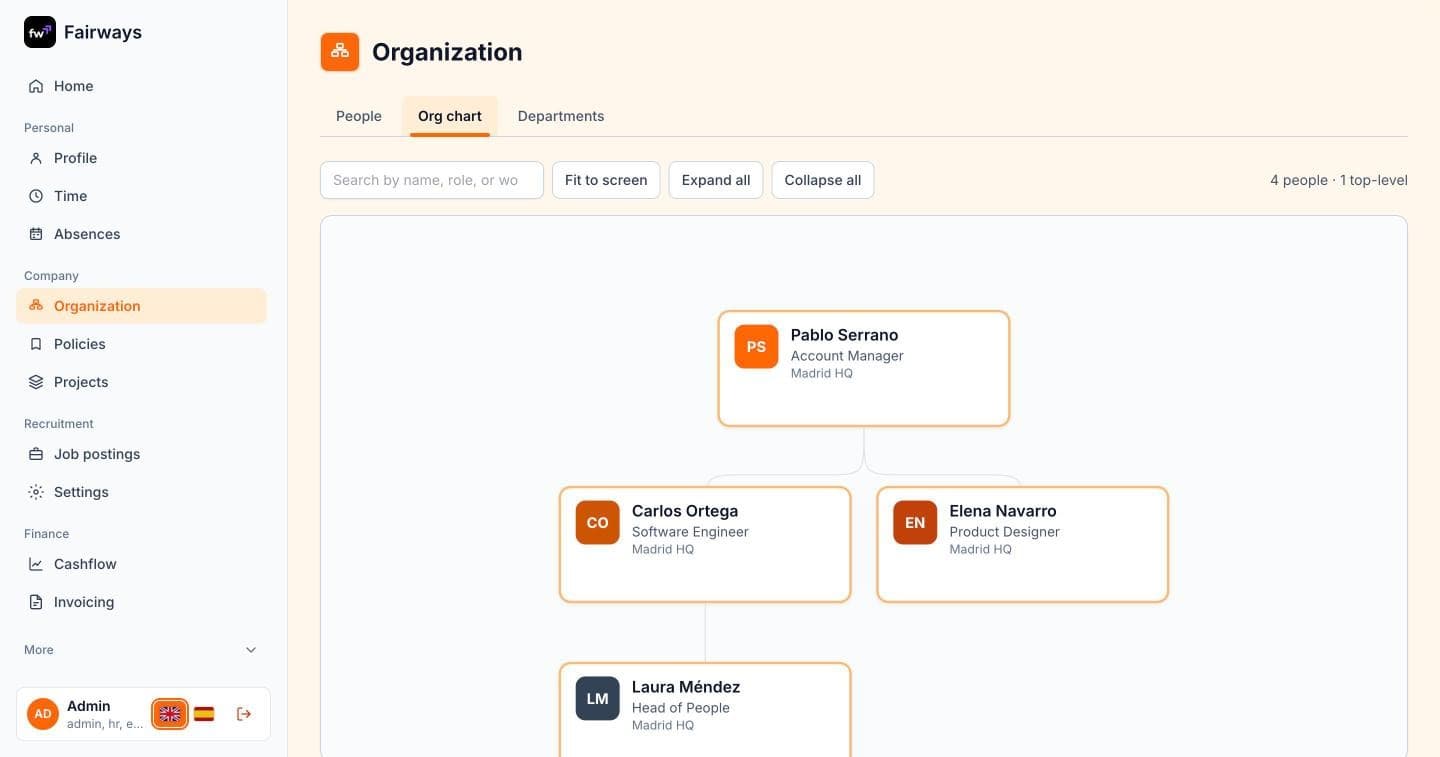Open the Departments tab
Image resolution: width=1440 pixels, height=757 pixels.
pyautogui.click(x=561, y=116)
